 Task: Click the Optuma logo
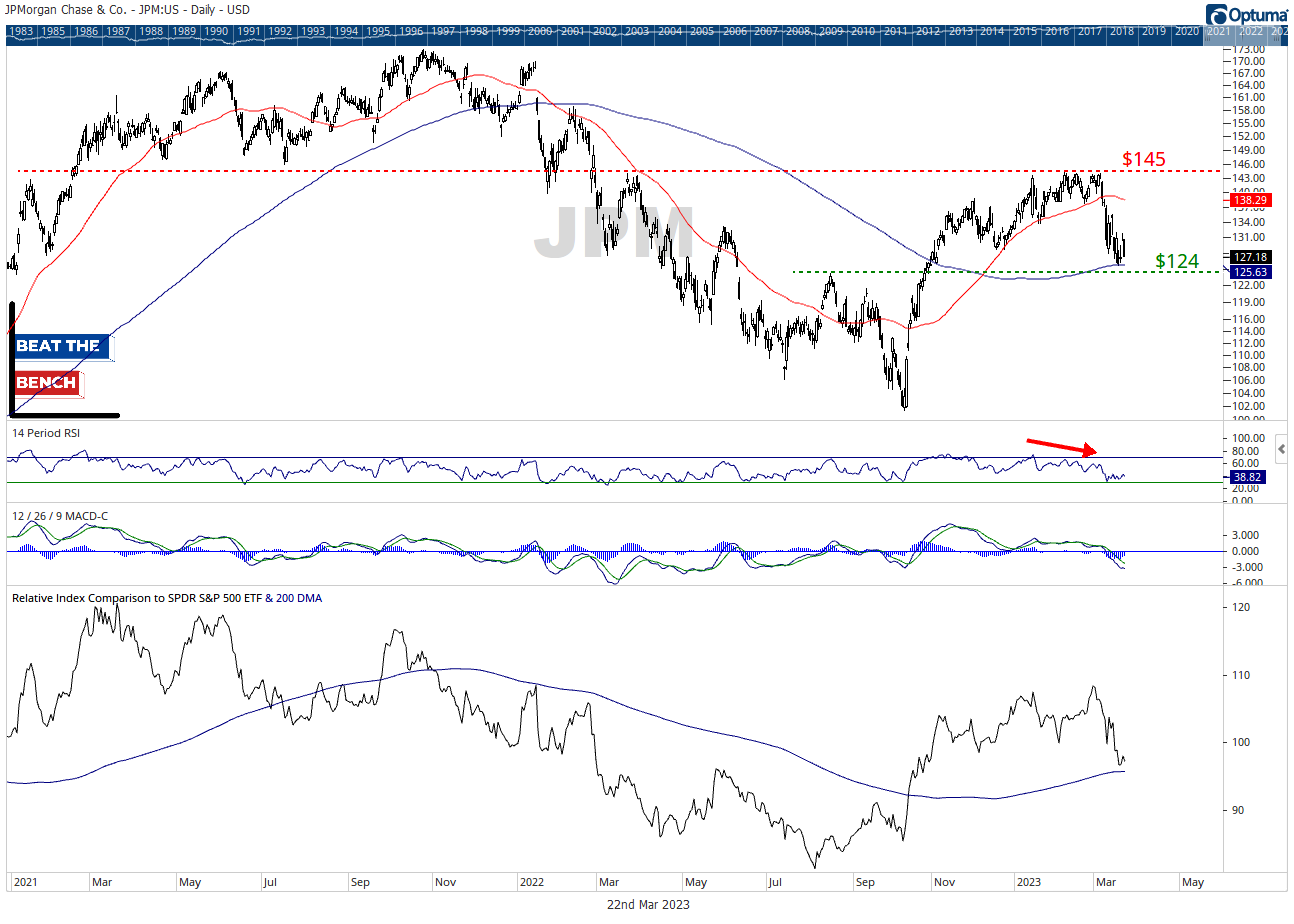point(1245,14)
